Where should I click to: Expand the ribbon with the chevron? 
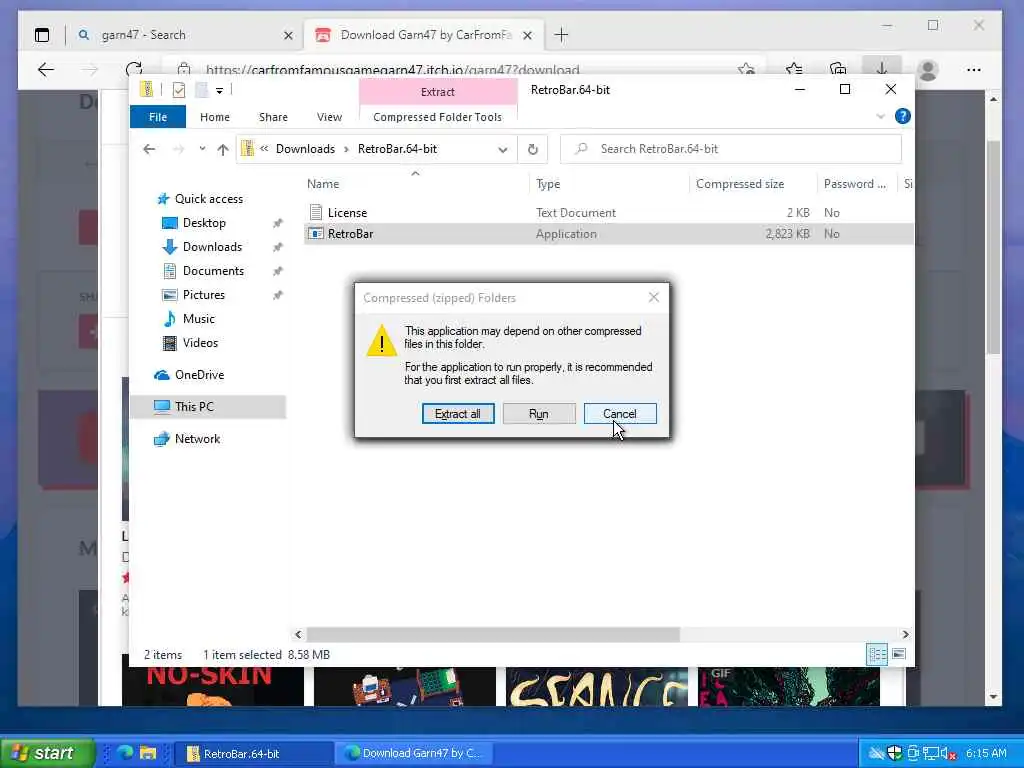click(880, 116)
